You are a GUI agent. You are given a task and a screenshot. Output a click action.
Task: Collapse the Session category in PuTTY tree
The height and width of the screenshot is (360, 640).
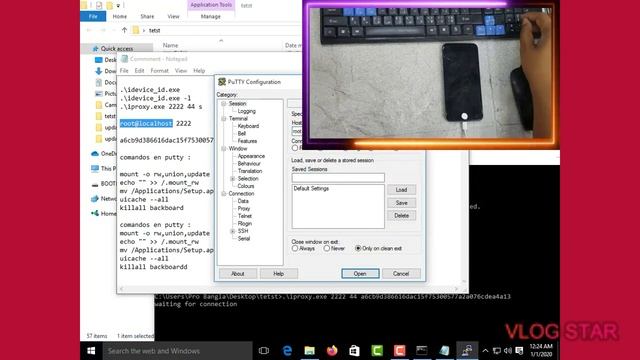pos(224,104)
